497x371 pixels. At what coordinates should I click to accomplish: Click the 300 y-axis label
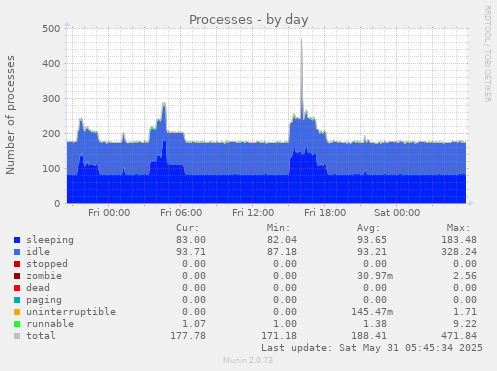point(51,99)
